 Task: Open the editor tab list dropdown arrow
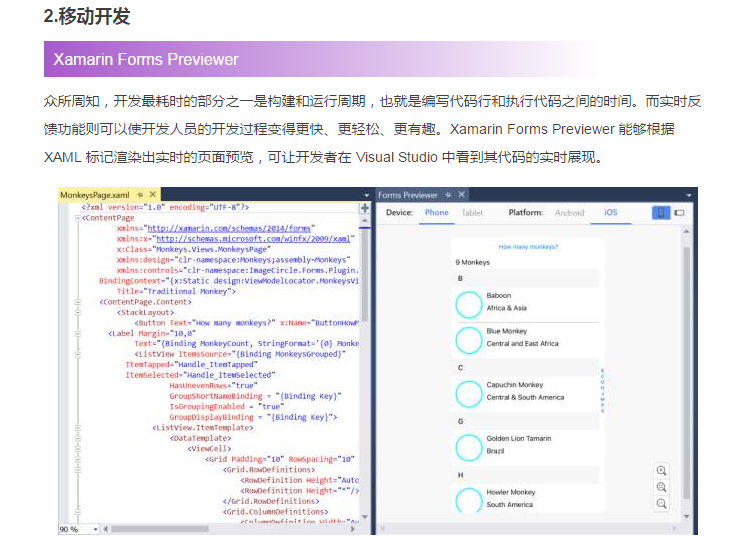(366, 195)
